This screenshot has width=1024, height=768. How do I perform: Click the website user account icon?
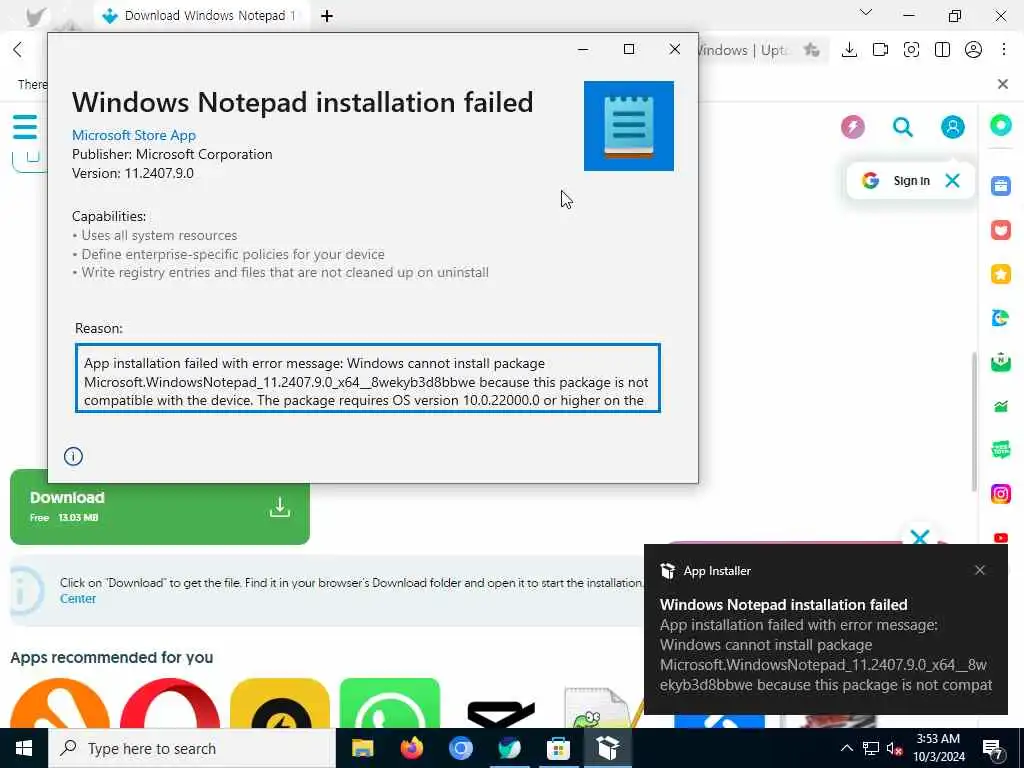[x=952, y=127]
